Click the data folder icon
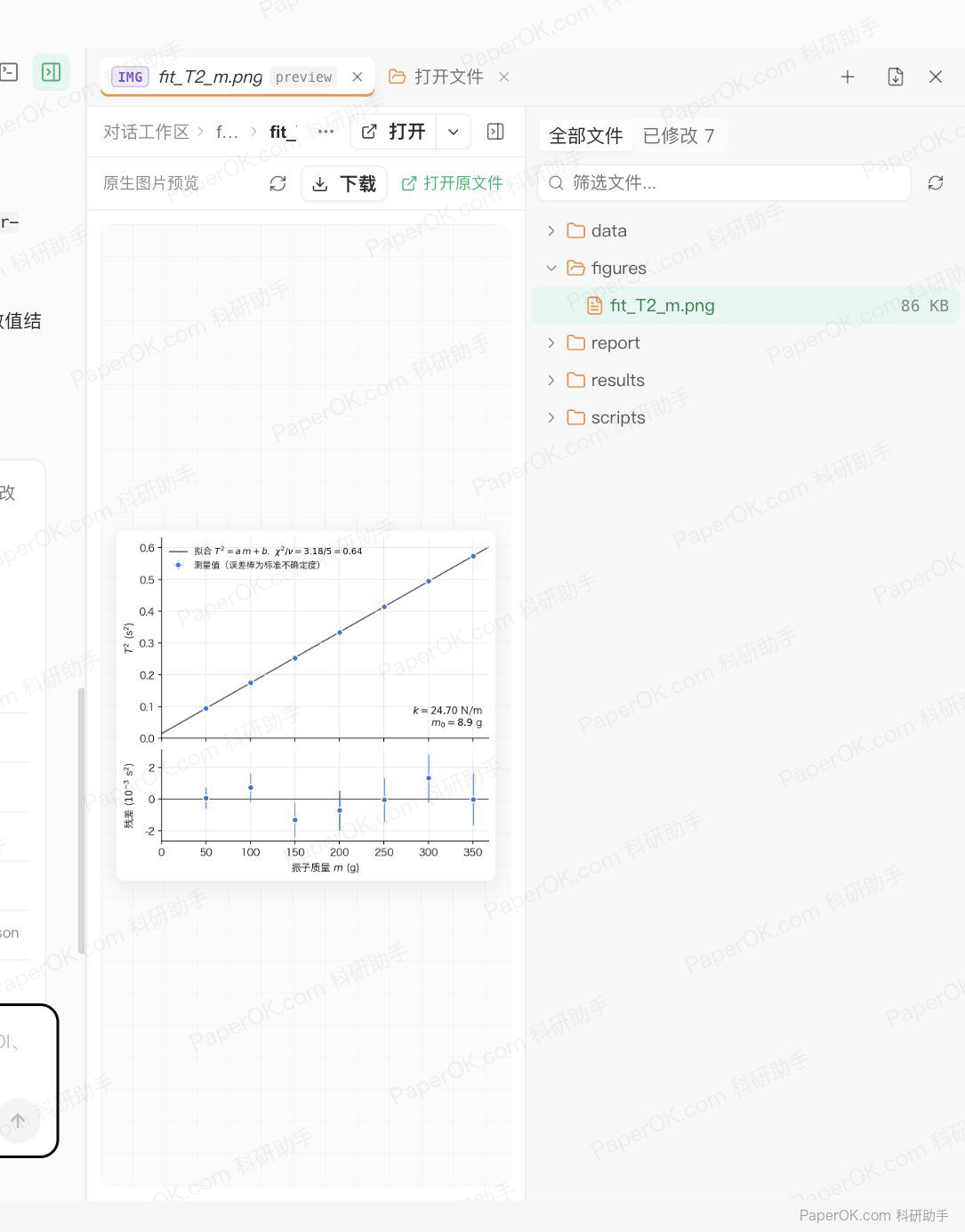 click(576, 230)
